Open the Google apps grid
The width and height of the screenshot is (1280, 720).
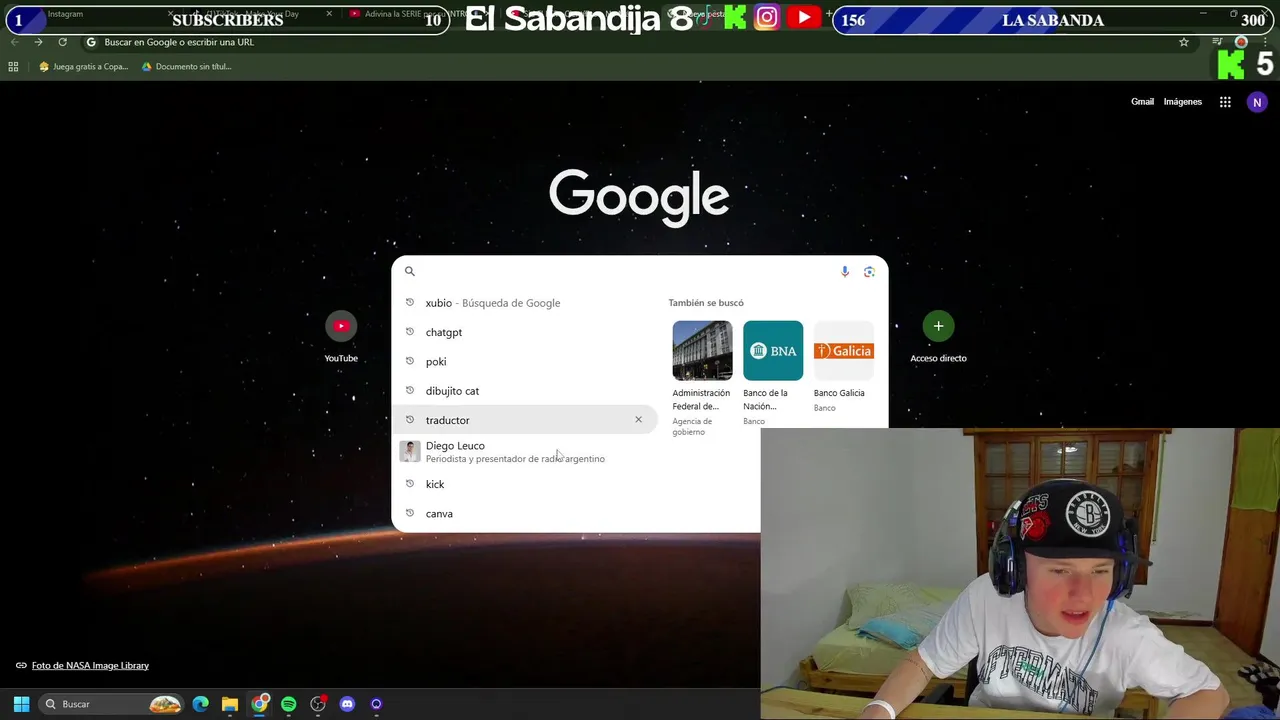coord(1225,102)
